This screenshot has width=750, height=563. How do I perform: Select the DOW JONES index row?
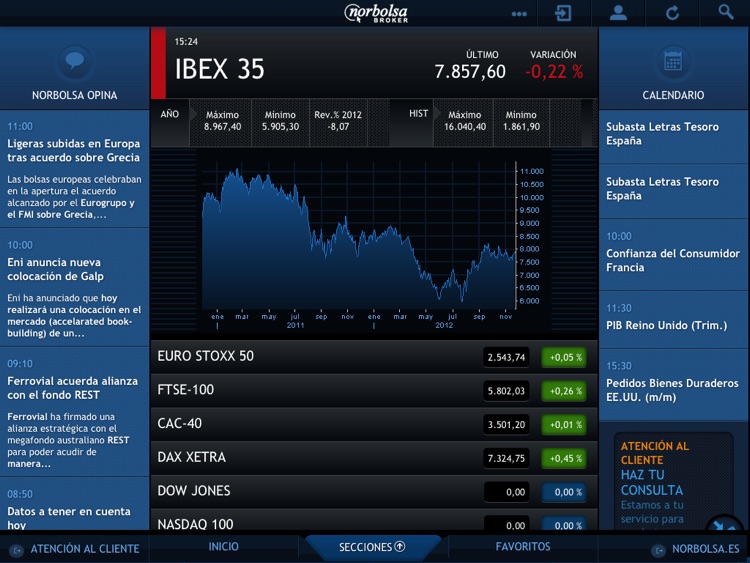[374, 491]
